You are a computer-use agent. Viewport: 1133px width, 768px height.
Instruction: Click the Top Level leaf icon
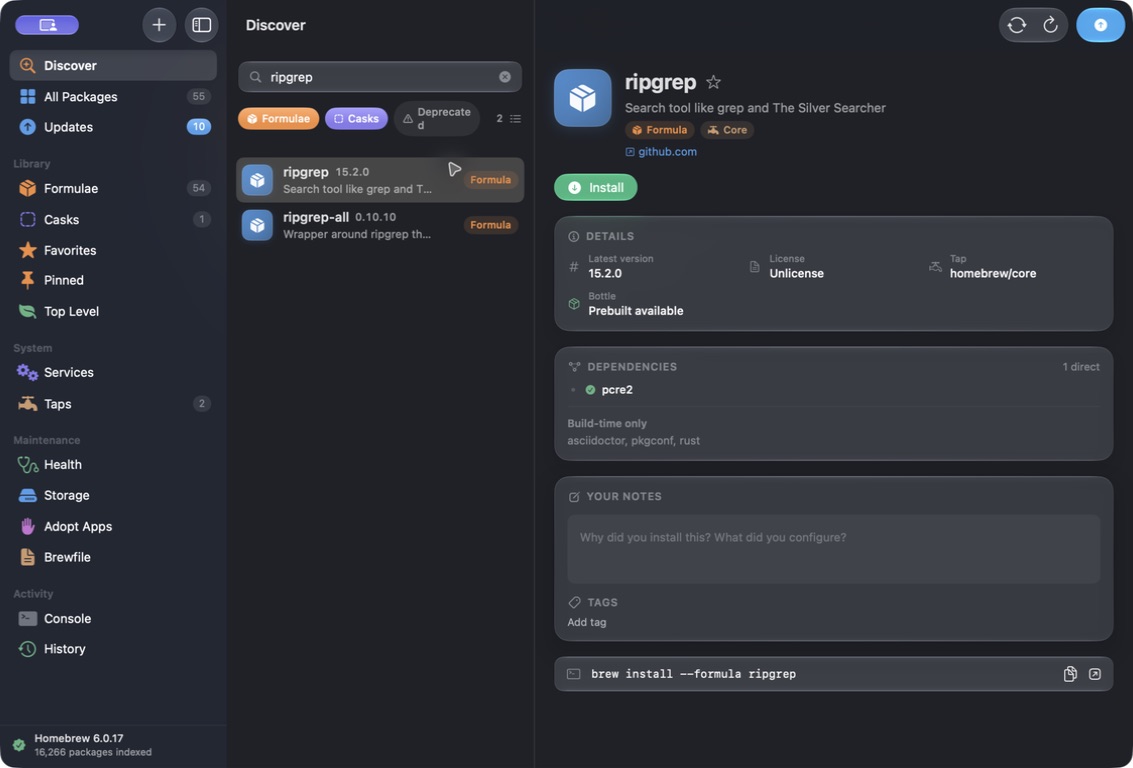27,311
